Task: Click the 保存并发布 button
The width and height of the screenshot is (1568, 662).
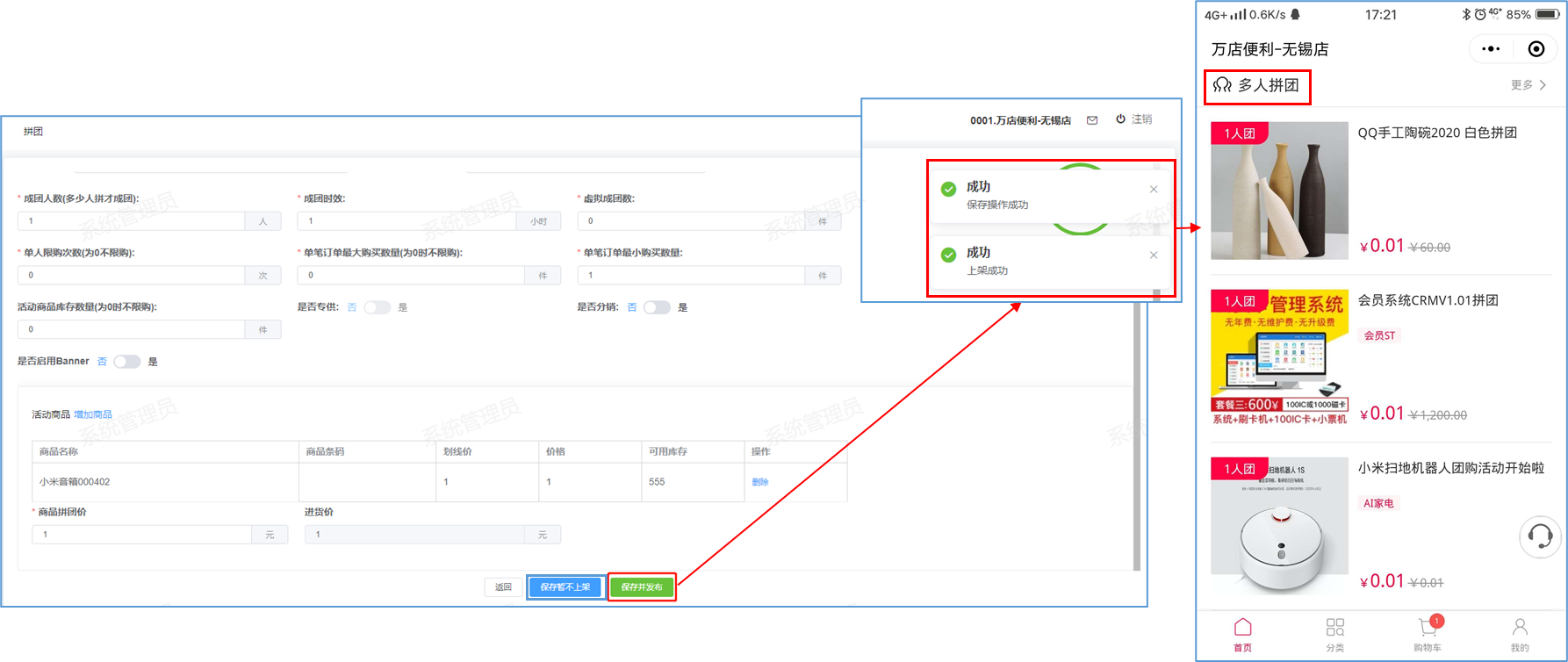Action: coord(642,587)
